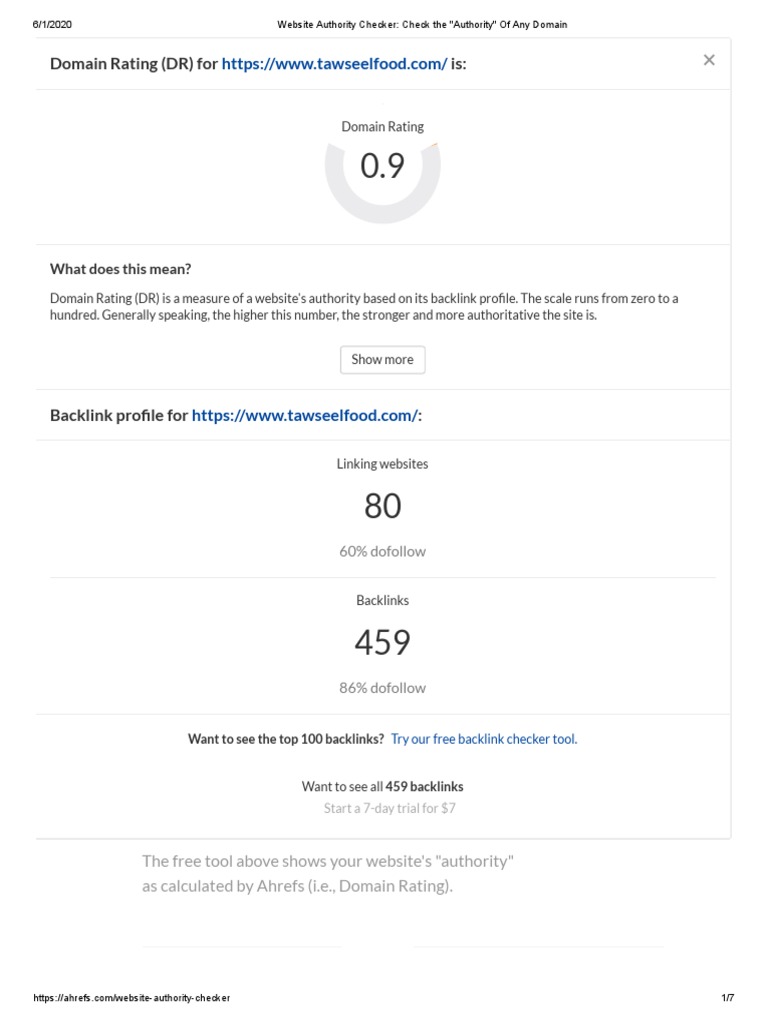Open the free backlink checker tool link

coord(484,740)
